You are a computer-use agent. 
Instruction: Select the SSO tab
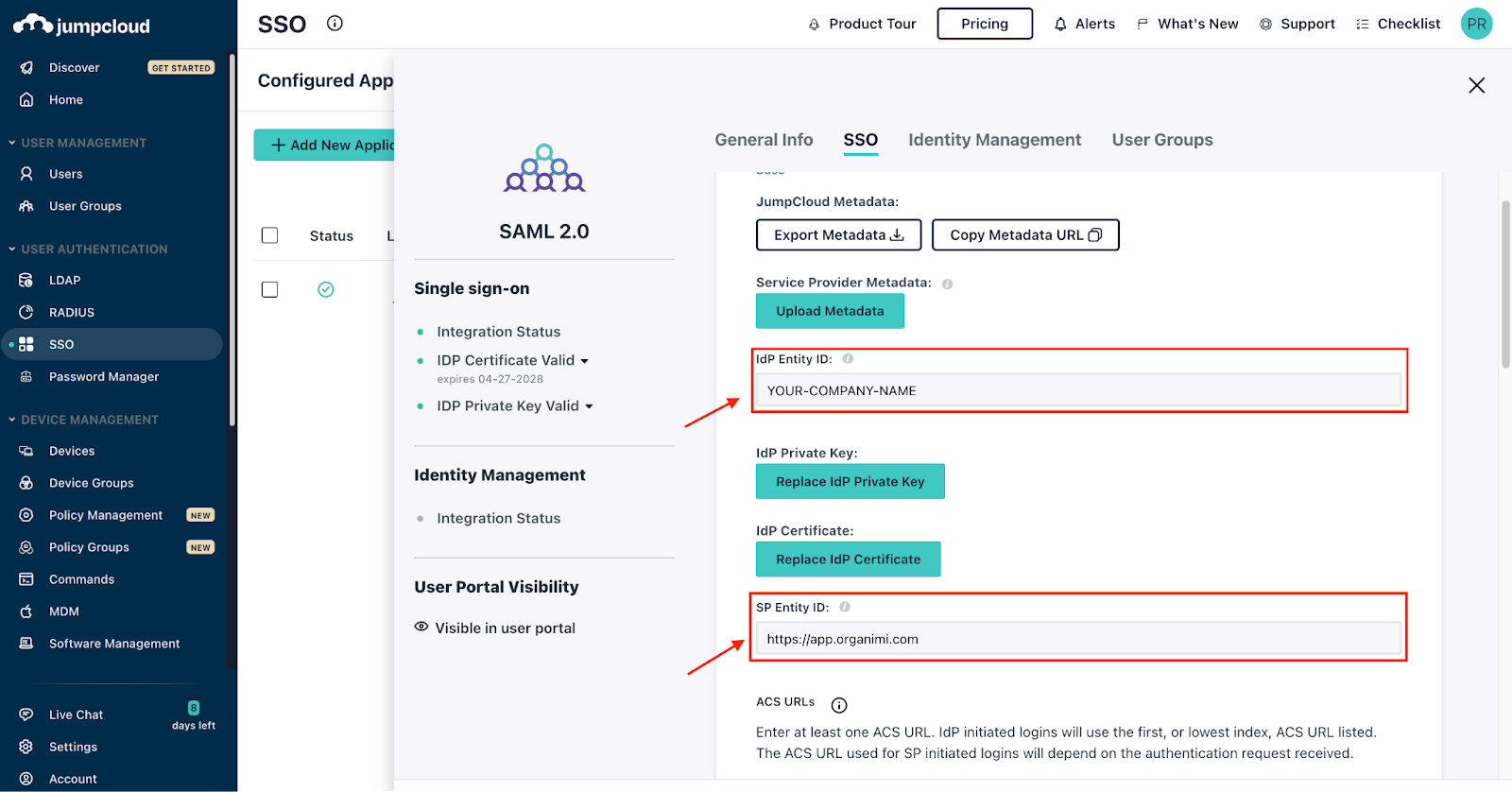(x=860, y=140)
